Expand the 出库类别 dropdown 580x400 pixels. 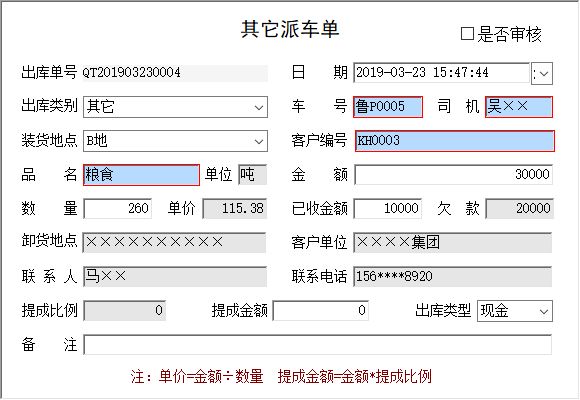point(259,107)
